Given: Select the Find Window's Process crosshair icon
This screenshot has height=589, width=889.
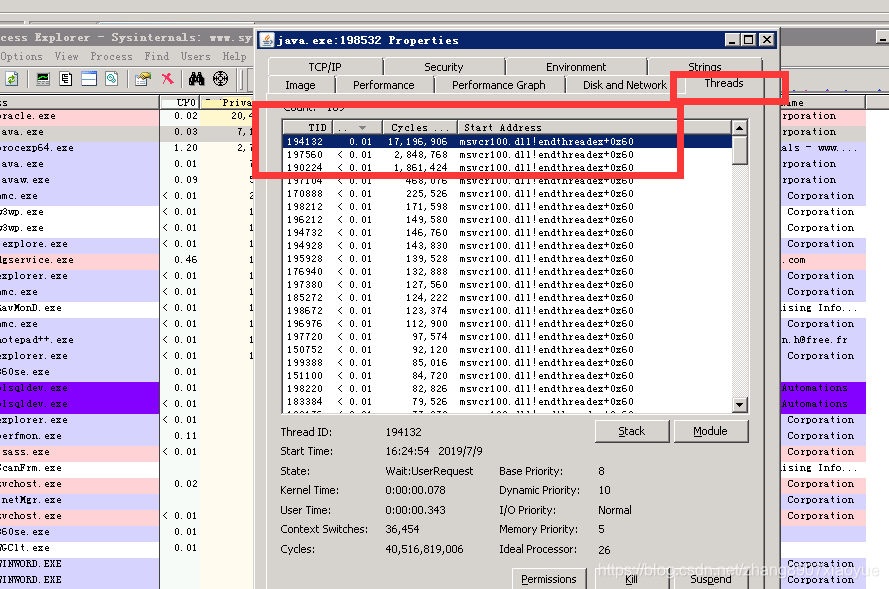Looking at the screenshot, I should click(x=221, y=79).
